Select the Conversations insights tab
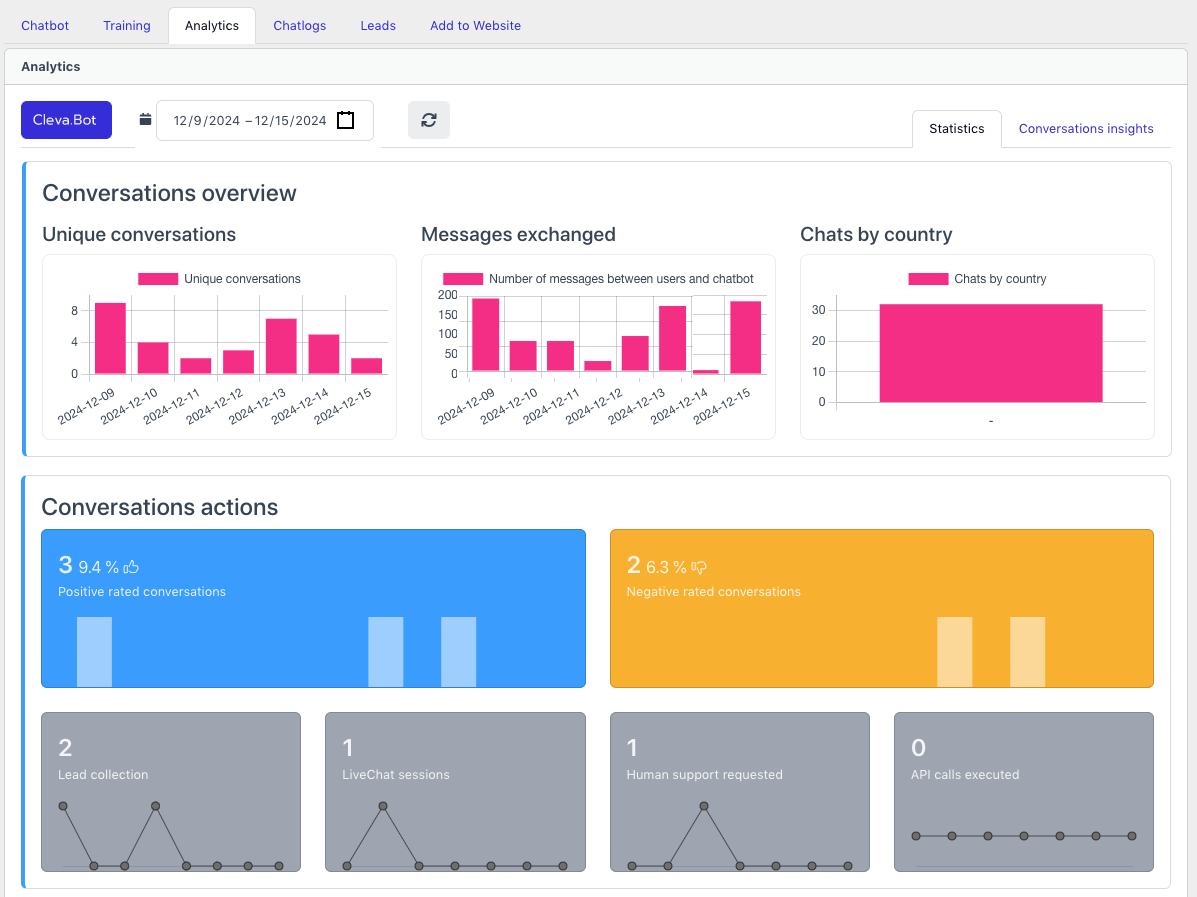 [1086, 129]
